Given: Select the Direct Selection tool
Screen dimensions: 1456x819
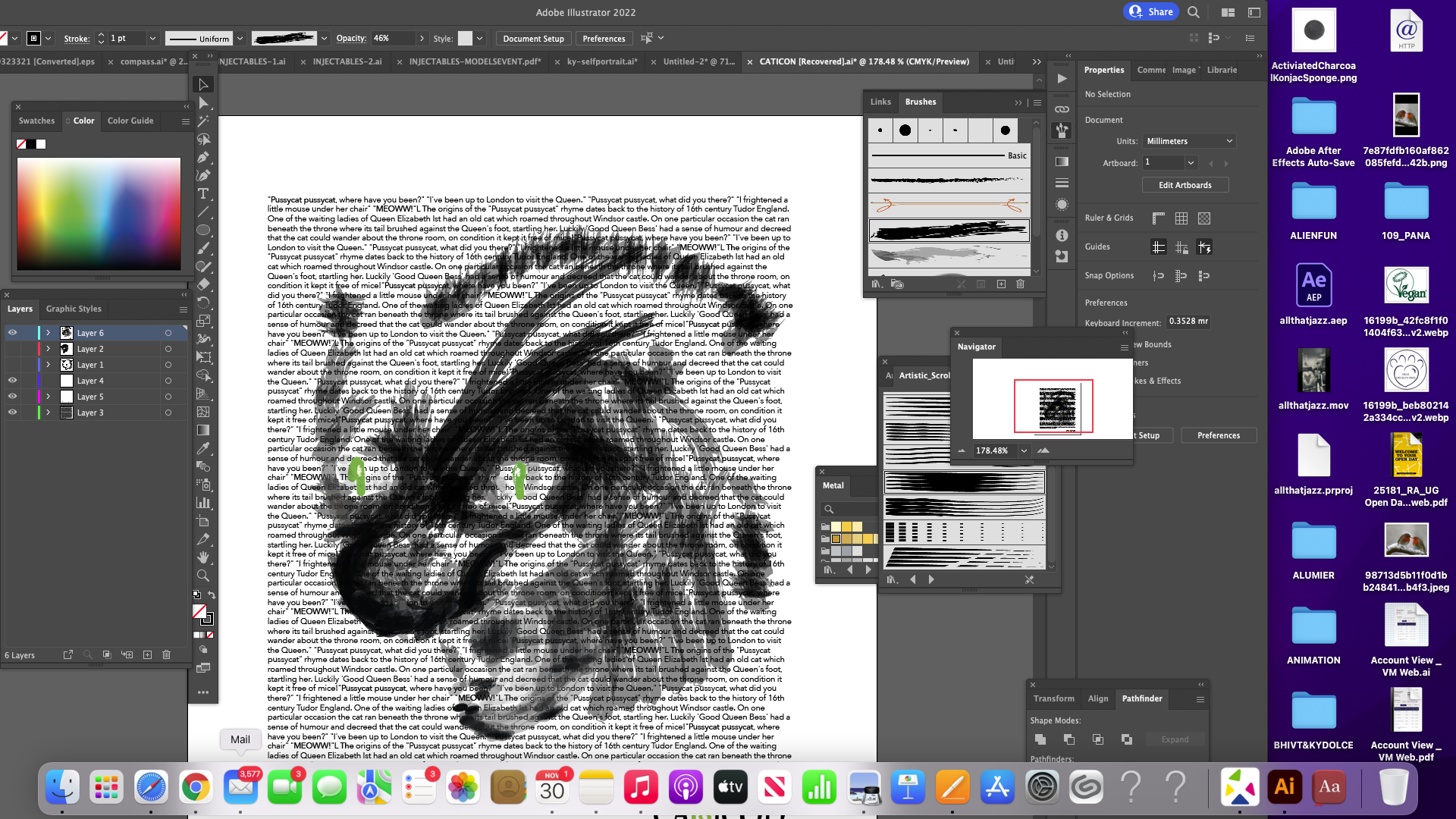Looking at the screenshot, I should (x=203, y=102).
